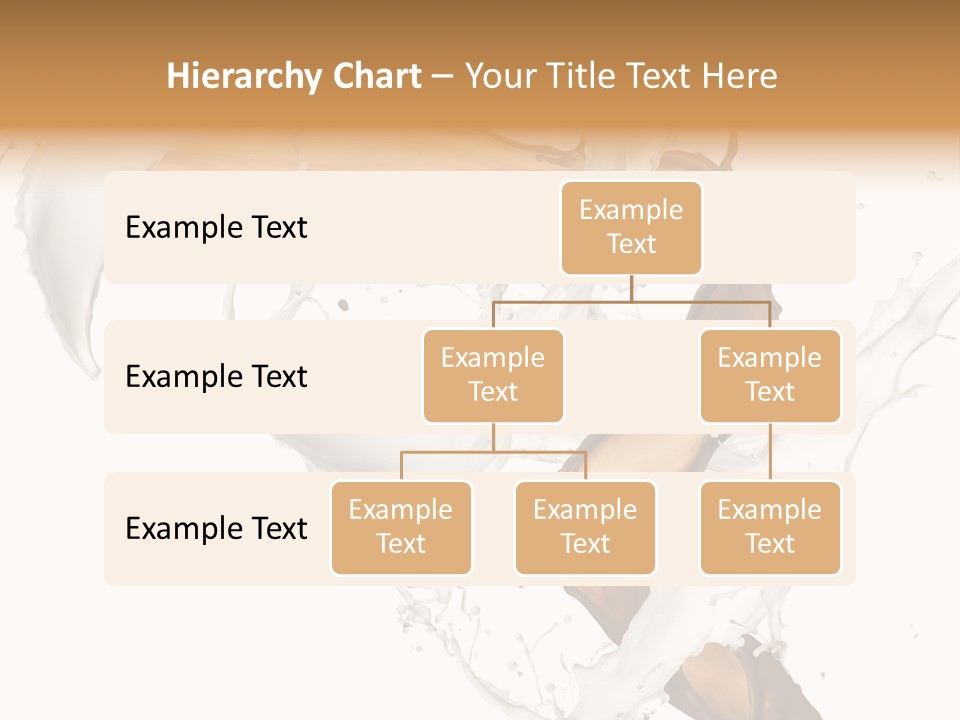Viewport: 960px width, 720px height.
Task: Select the middle box in the bottom level
Action: point(585,527)
